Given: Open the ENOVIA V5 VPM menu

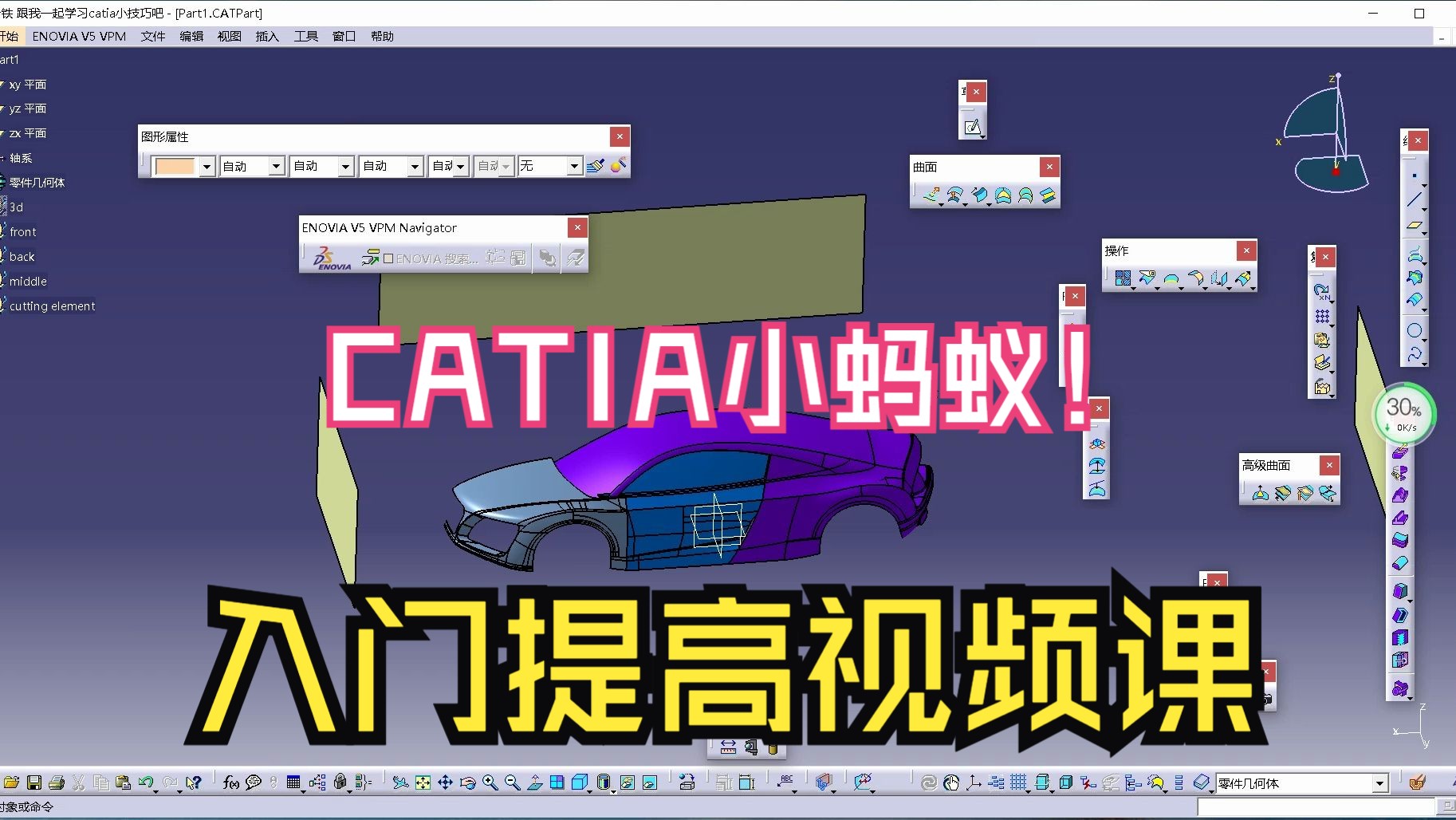Looking at the screenshot, I should point(79,36).
